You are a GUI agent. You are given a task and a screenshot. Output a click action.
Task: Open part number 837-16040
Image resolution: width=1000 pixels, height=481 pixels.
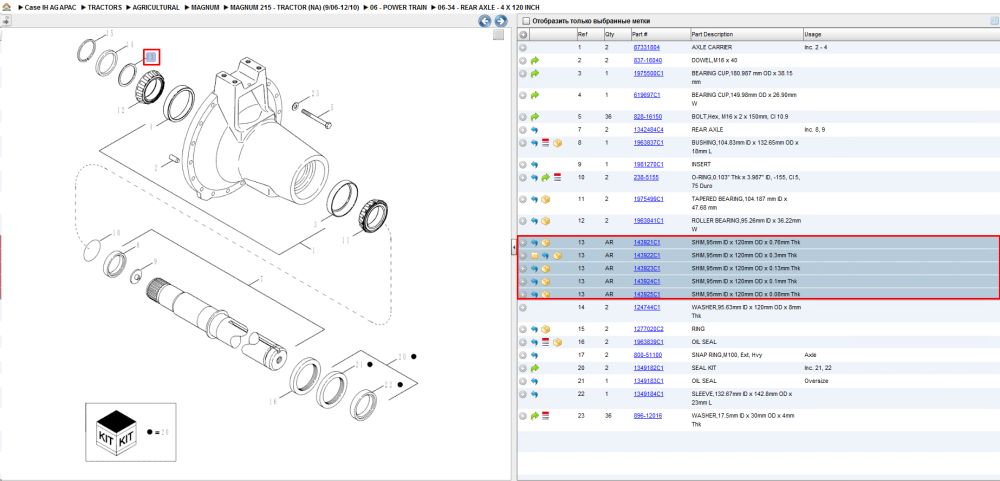pyautogui.click(x=647, y=60)
